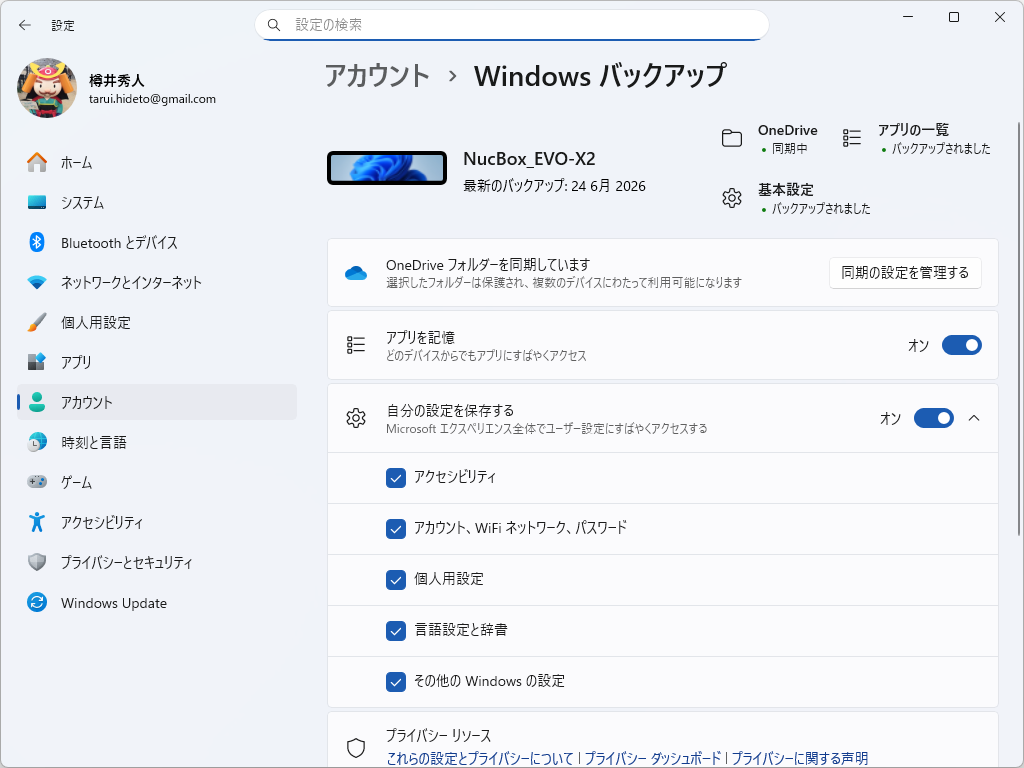Screen dimensions: 1024x768
Task: Collapse the 自分の設定を保存する section chevron
Action: [974, 418]
